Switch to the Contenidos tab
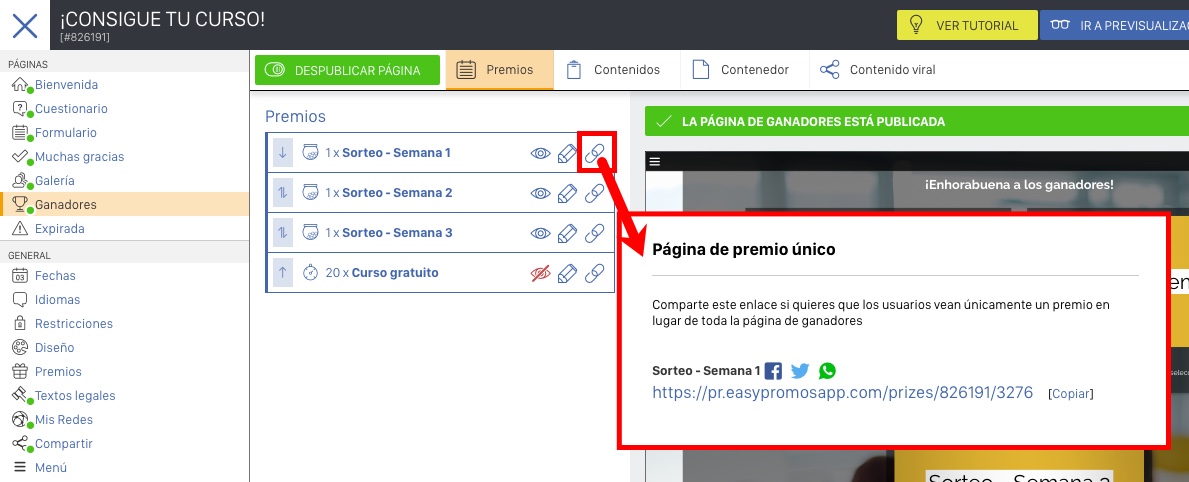 [615, 70]
